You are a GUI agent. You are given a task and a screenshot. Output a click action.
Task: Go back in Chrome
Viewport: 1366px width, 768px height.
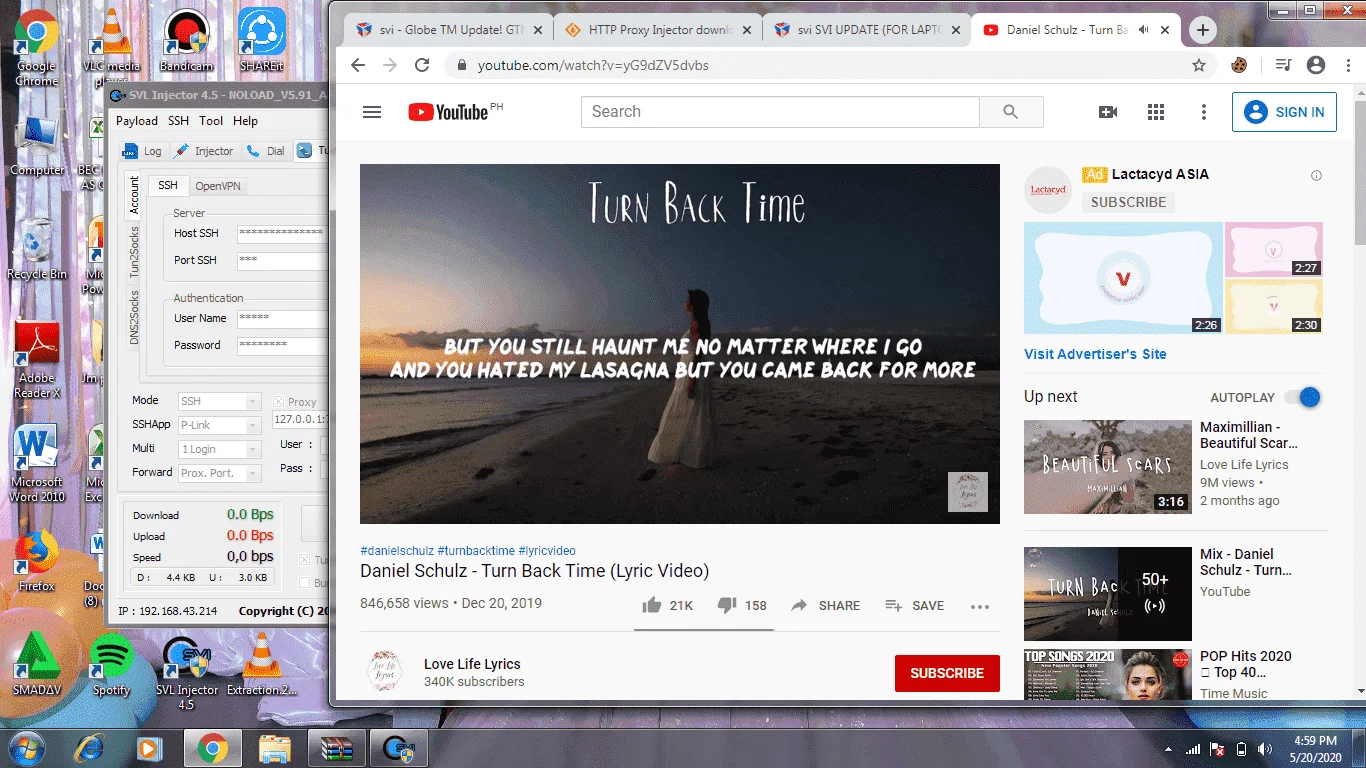(358, 65)
